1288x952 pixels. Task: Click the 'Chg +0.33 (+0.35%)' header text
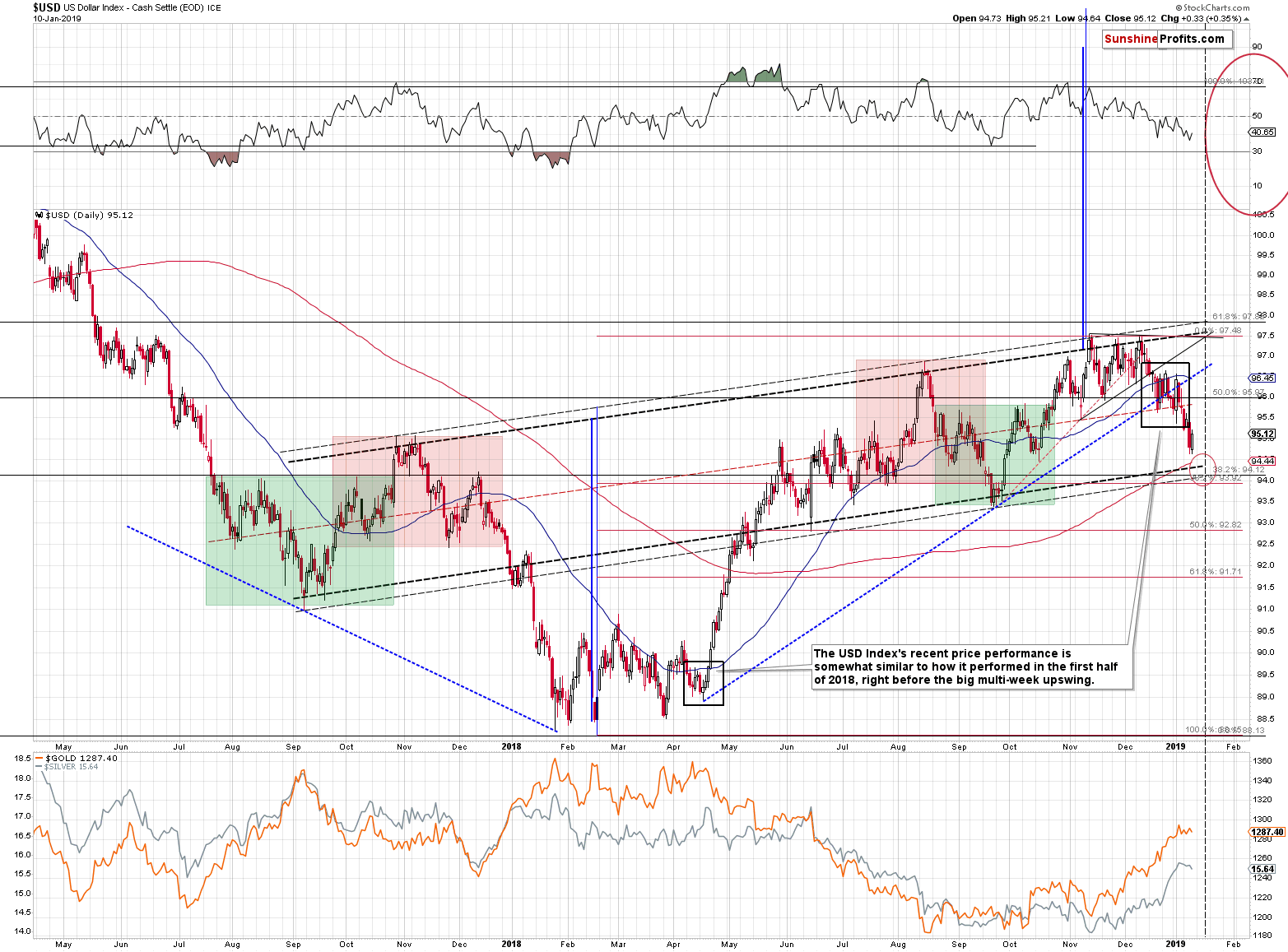(1204, 18)
